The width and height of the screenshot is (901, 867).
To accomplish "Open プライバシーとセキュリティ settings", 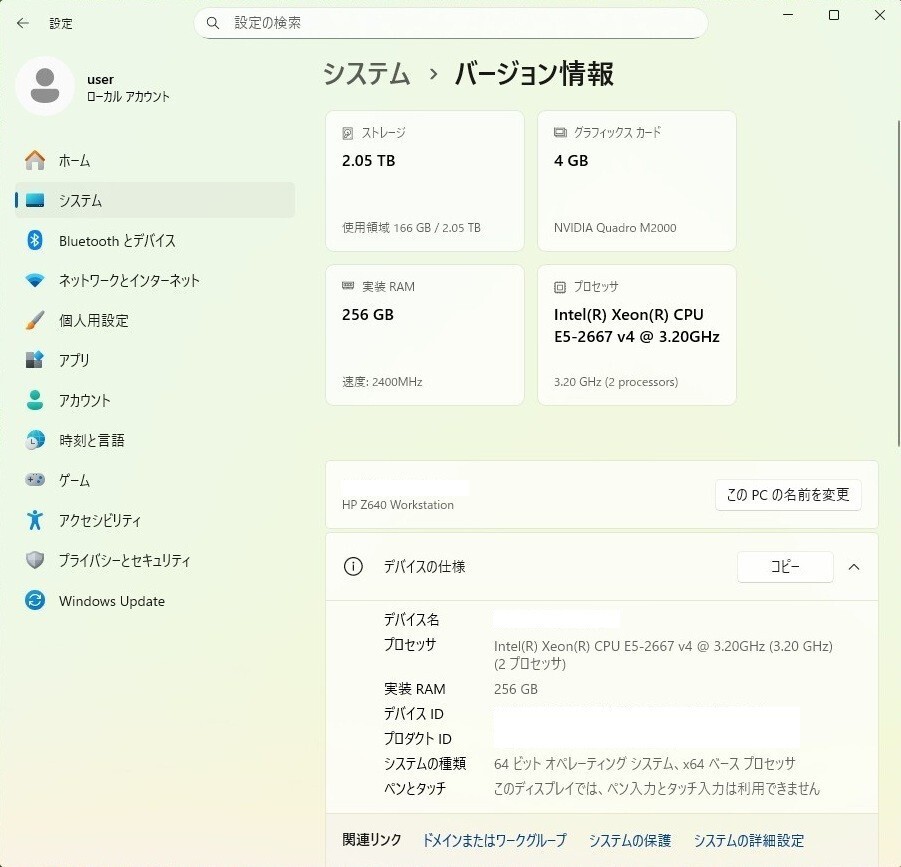I will pyautogui.click(x=124, y=561).
